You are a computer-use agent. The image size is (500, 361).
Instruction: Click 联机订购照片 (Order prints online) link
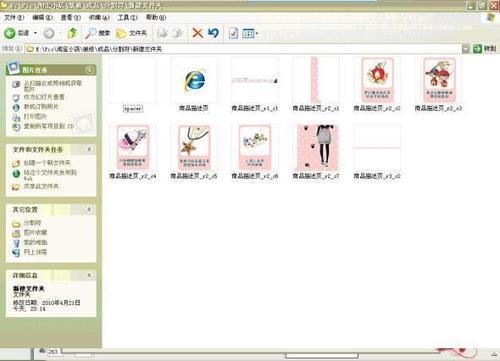point(41,107)
